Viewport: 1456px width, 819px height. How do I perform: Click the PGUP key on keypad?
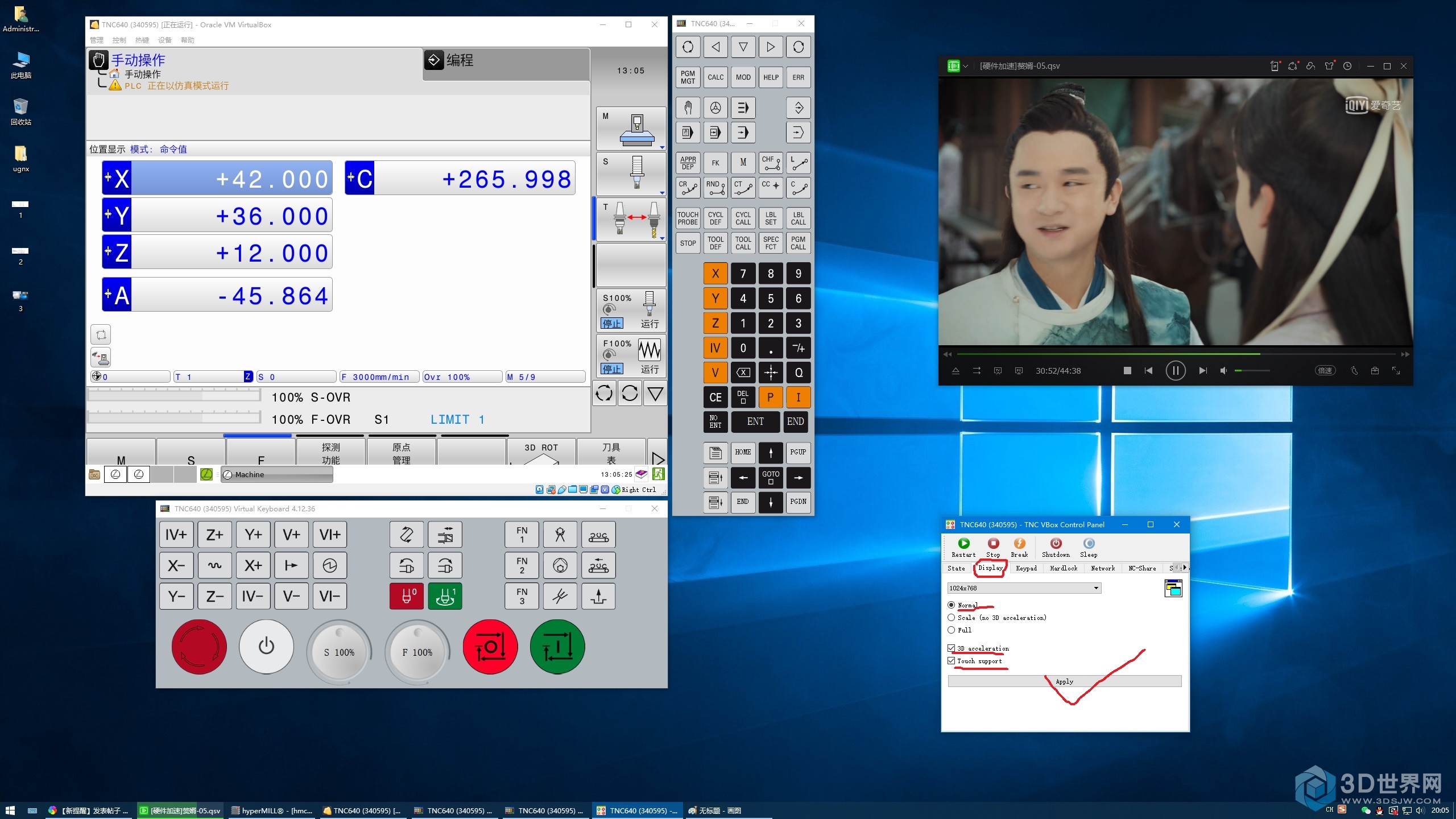pyautogui.click(x=798, y=452)
